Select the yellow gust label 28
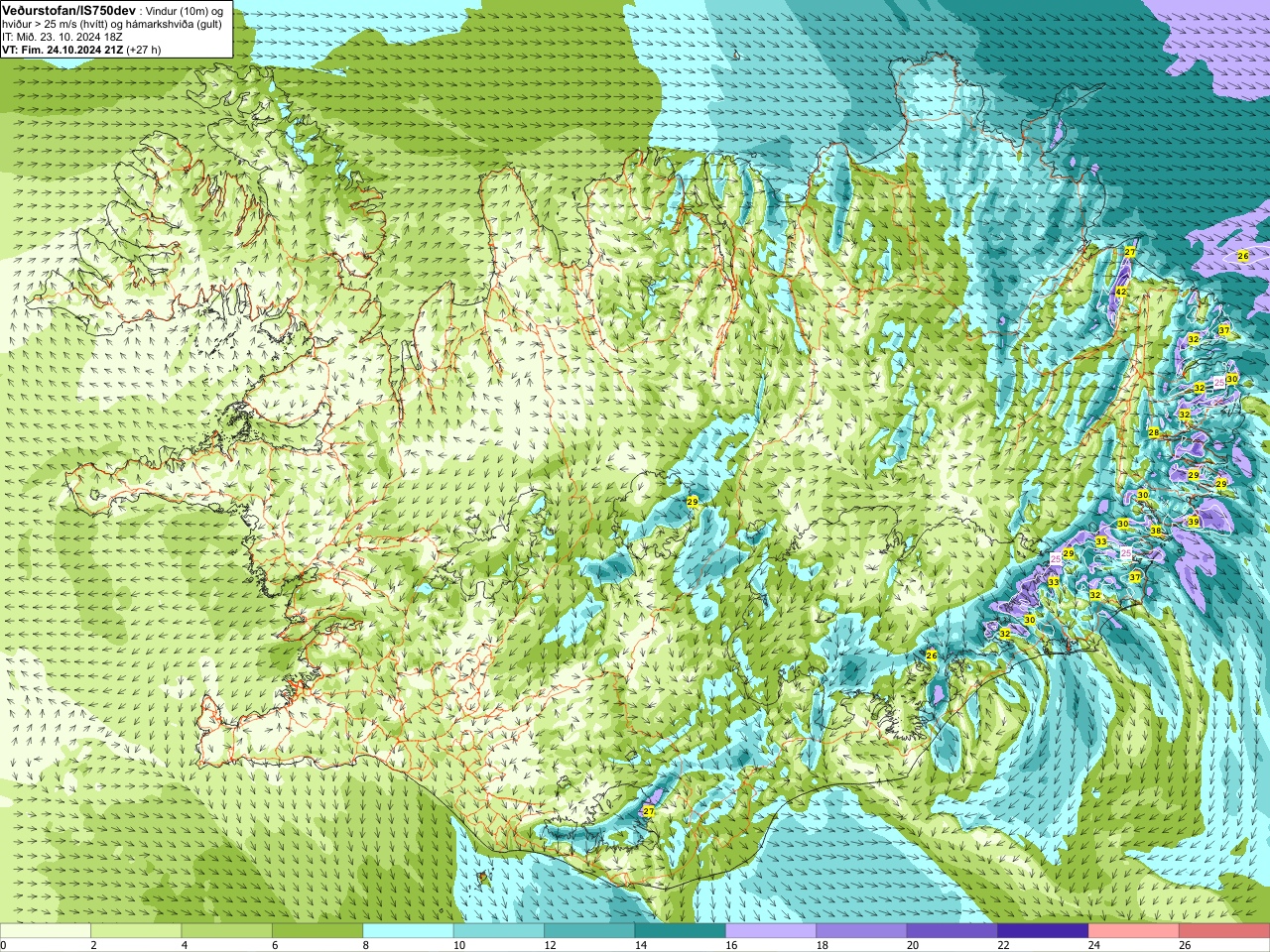The height and width of the screenshot is (952, 1270). 1153,432
